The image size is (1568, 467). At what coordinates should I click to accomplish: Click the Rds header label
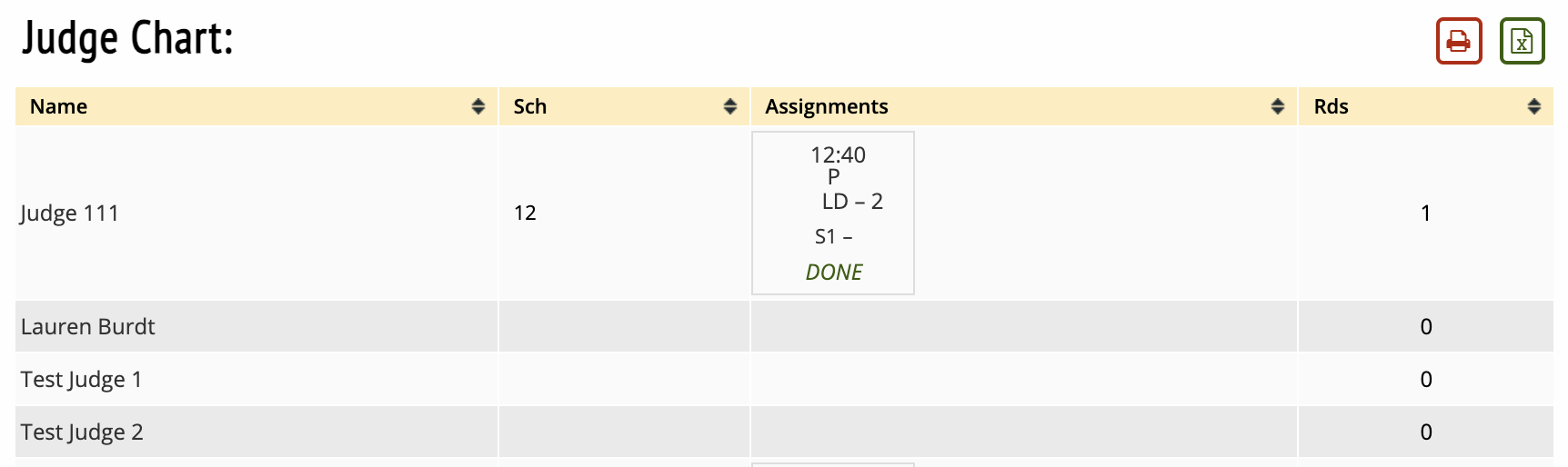1331,106
